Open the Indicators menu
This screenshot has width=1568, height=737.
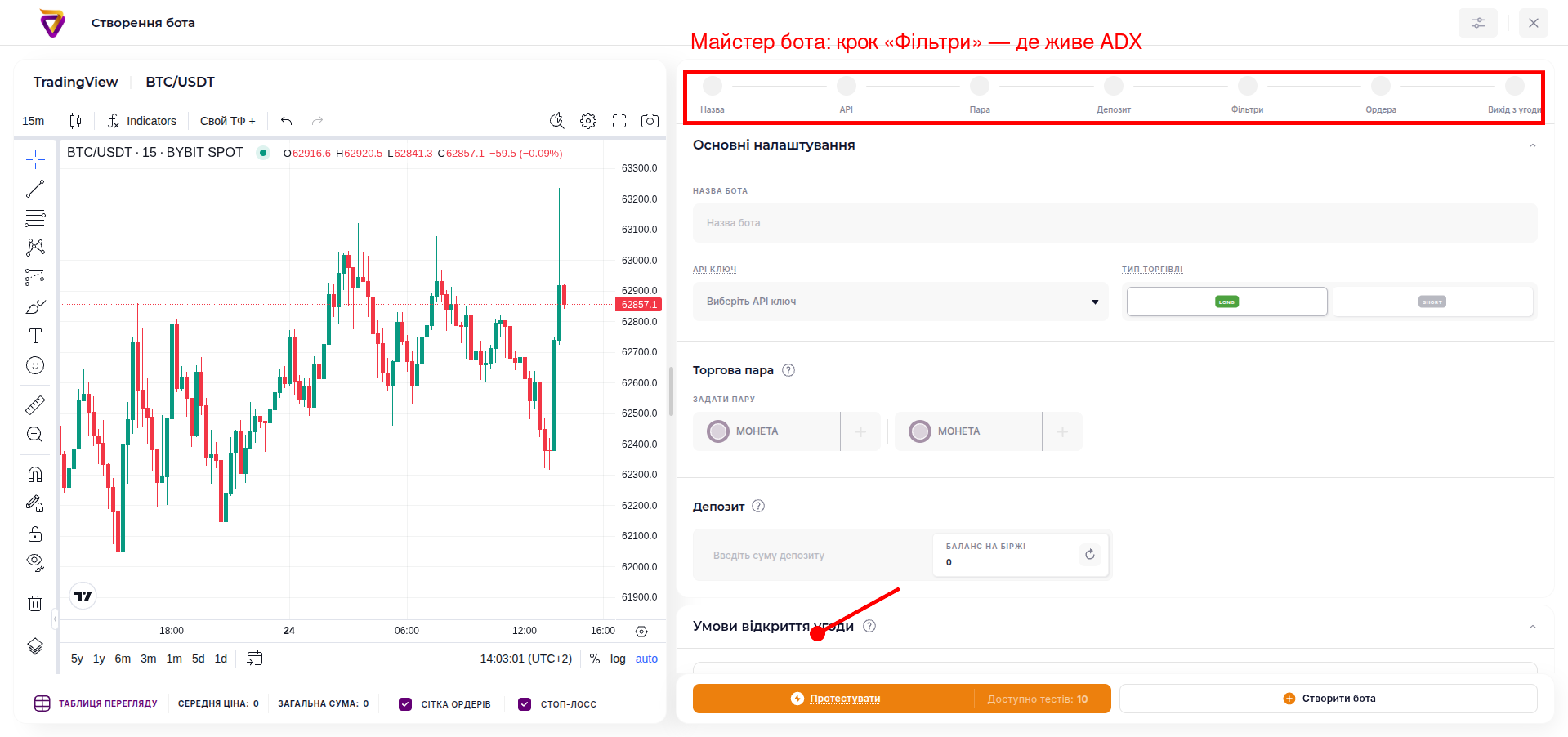(142, 121)
